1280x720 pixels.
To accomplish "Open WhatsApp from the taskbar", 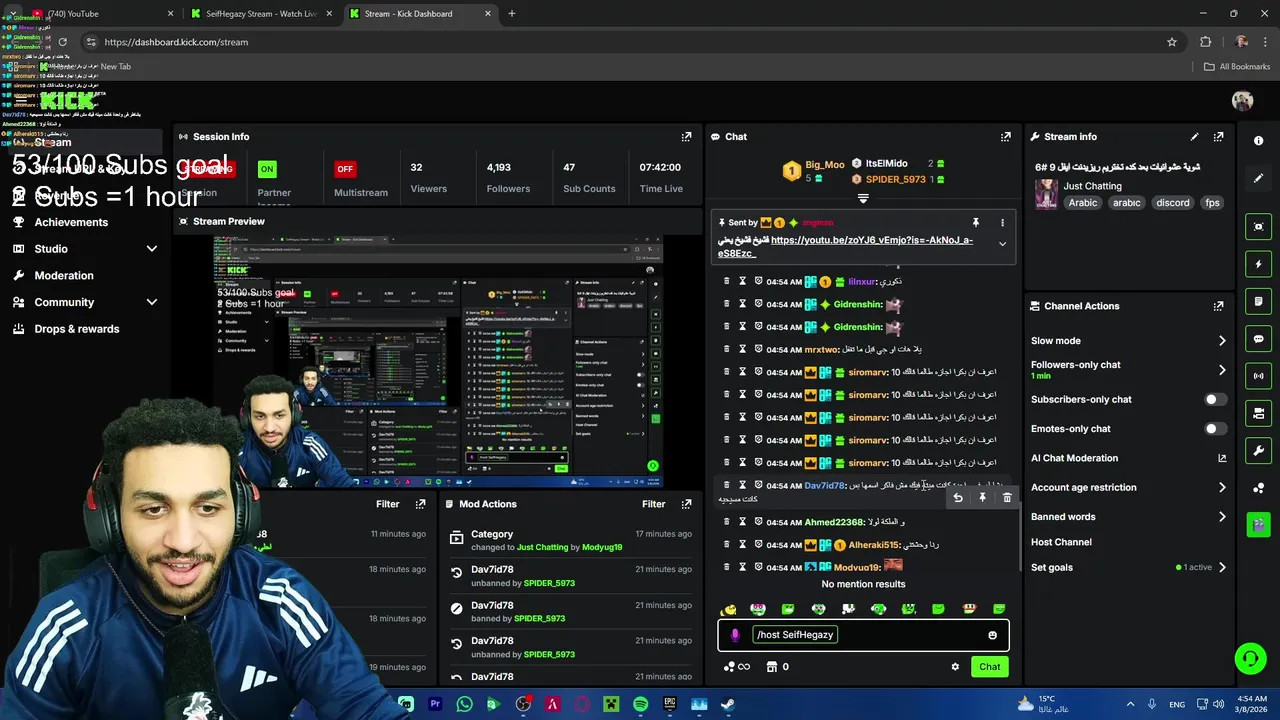I will click(464, 704).
